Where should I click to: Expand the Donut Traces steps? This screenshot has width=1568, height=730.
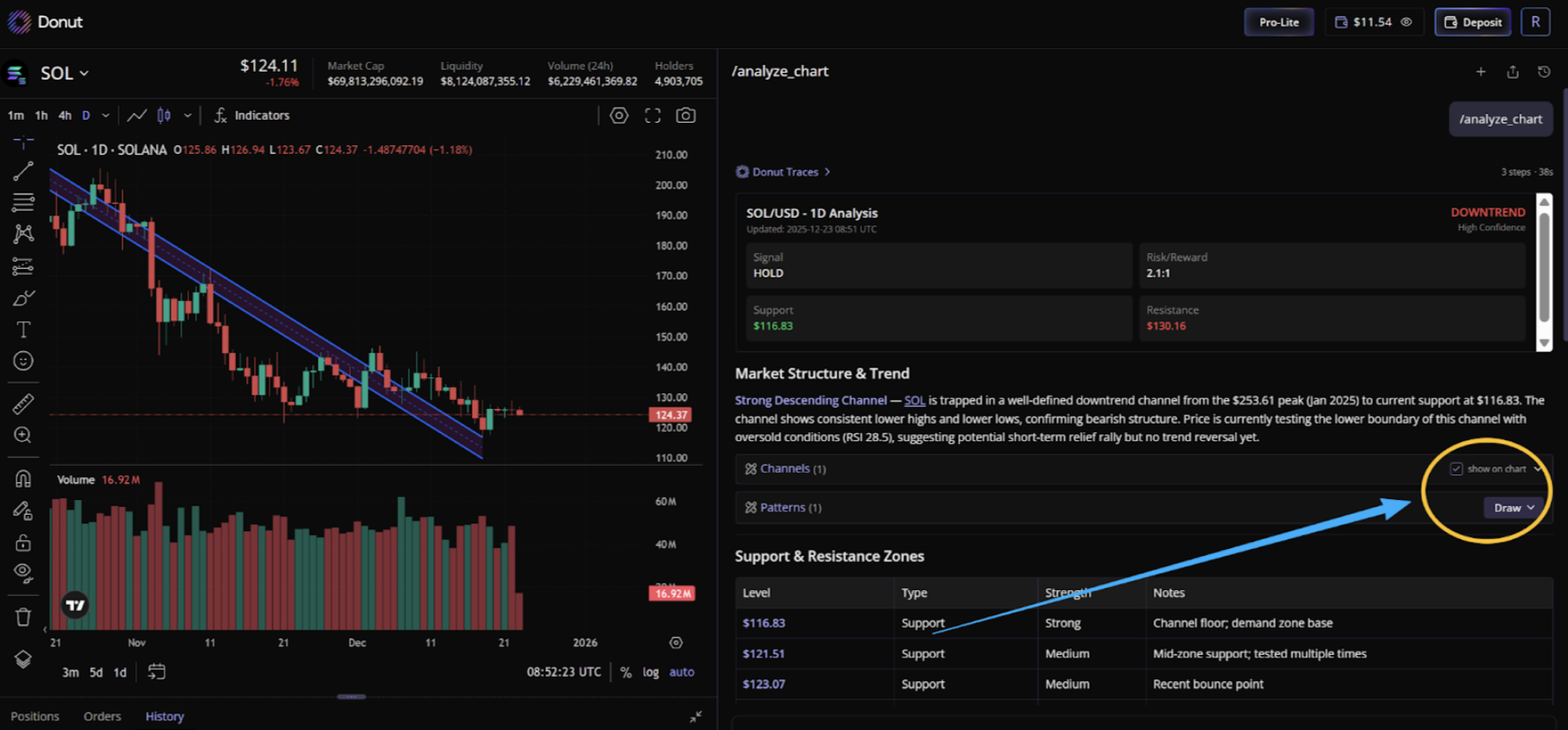click(x=784, y=172)
